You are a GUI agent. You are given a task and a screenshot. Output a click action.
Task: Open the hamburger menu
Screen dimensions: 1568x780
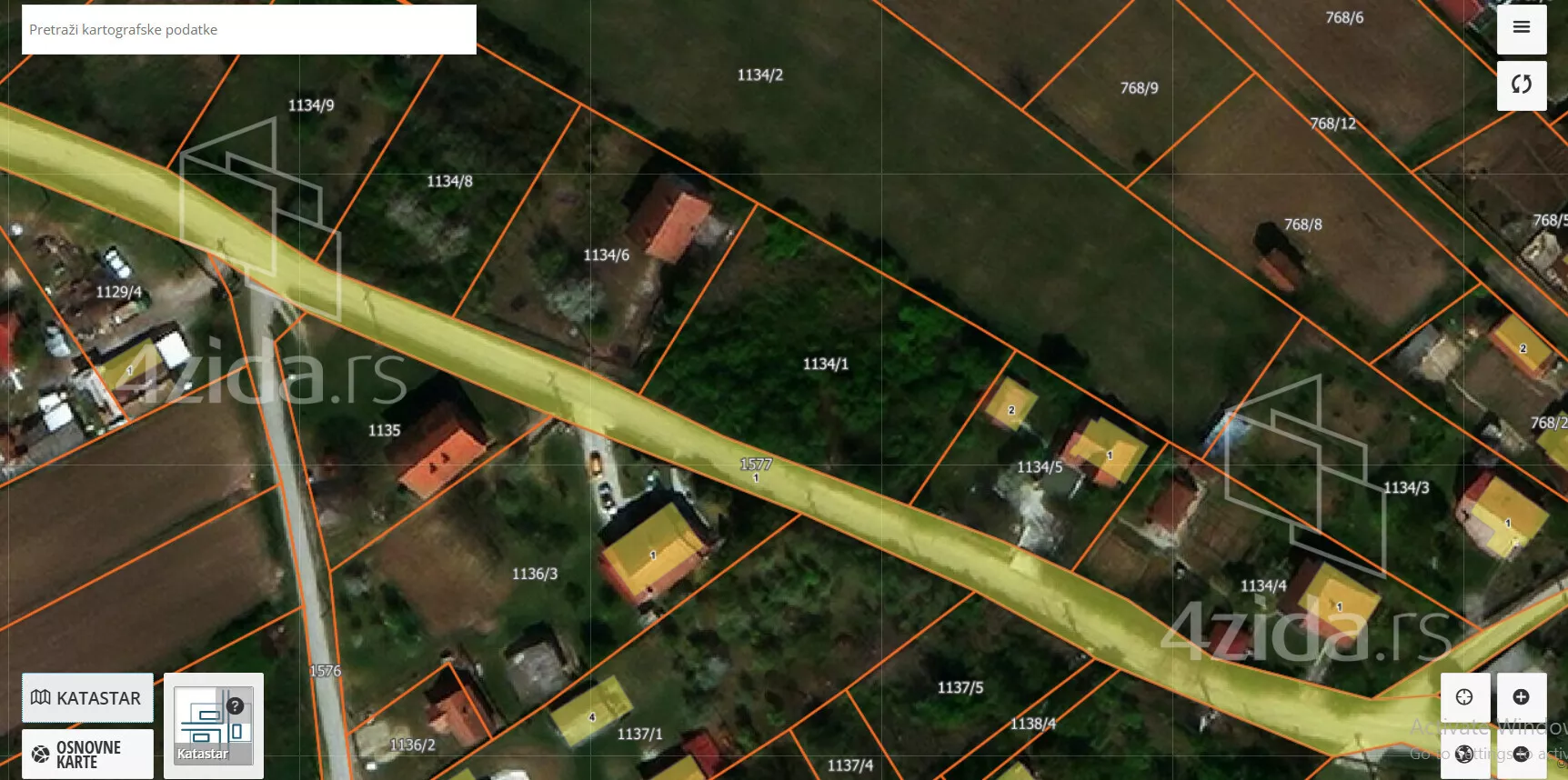click(1521, 27)
